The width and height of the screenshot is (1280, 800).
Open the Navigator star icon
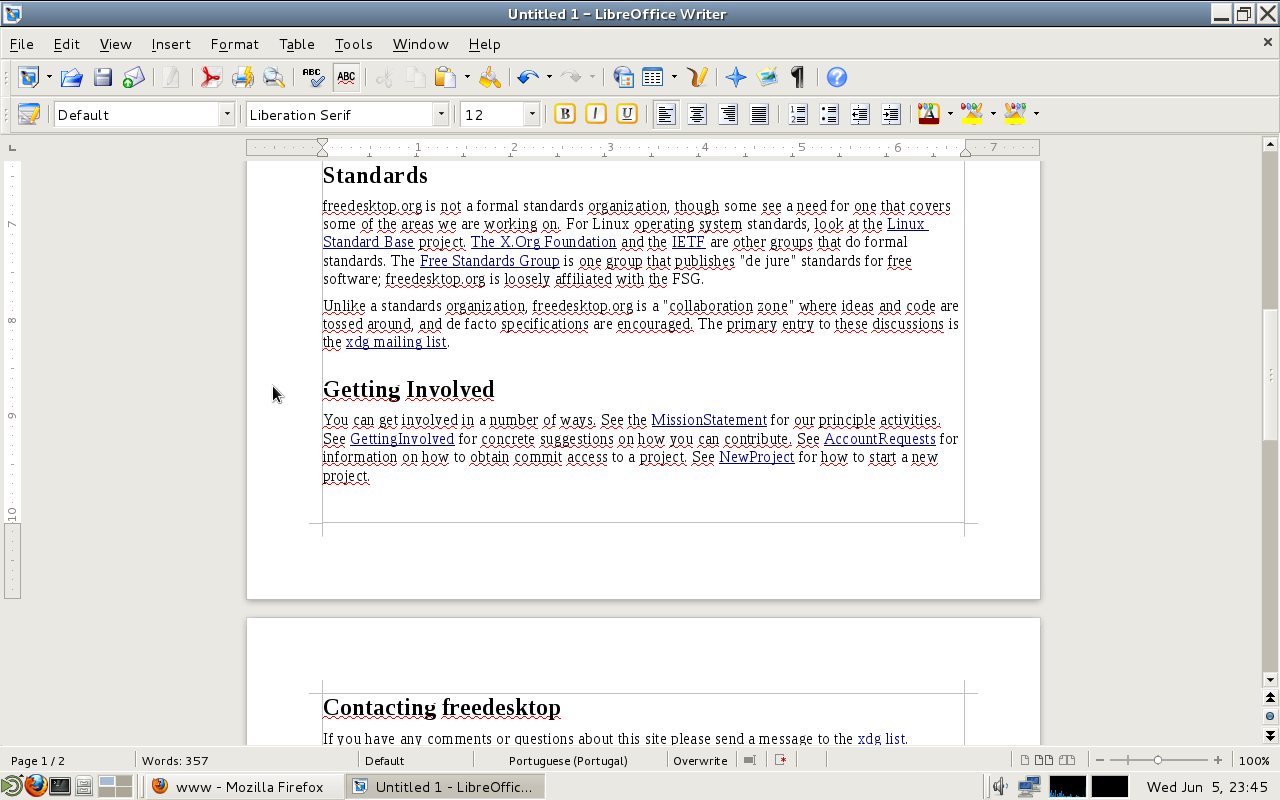[736, 77]
